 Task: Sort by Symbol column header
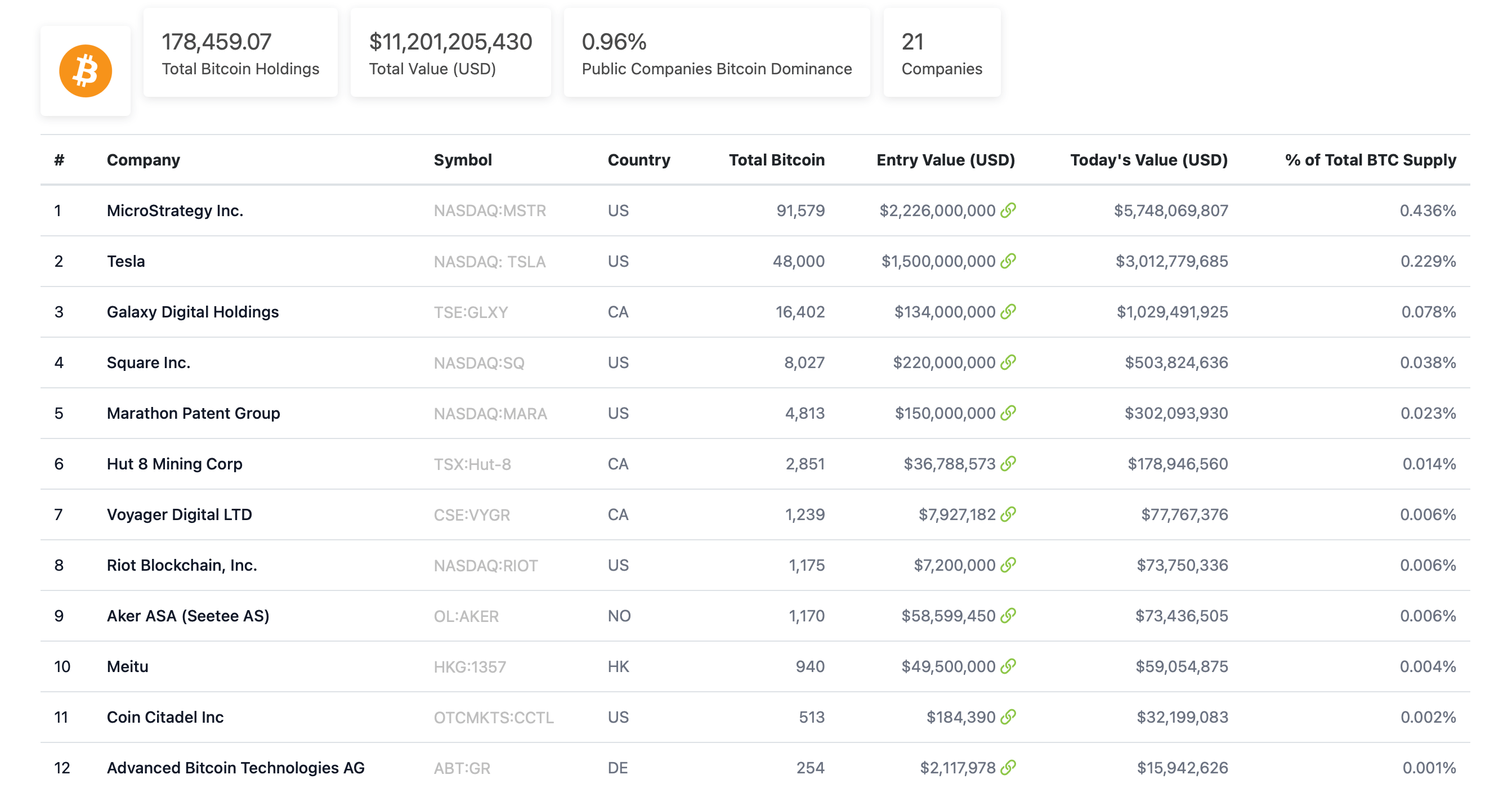click(463, 160)
